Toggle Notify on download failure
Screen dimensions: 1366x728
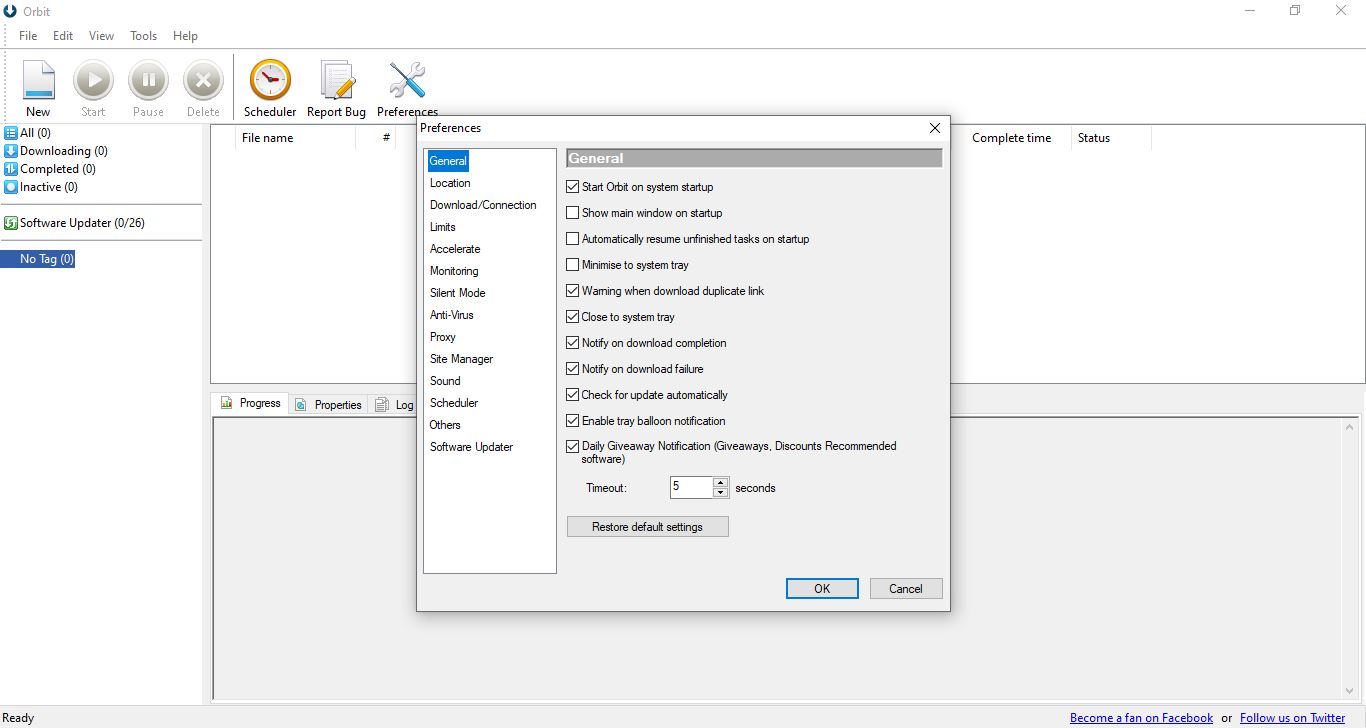click(x=573, y=369)
